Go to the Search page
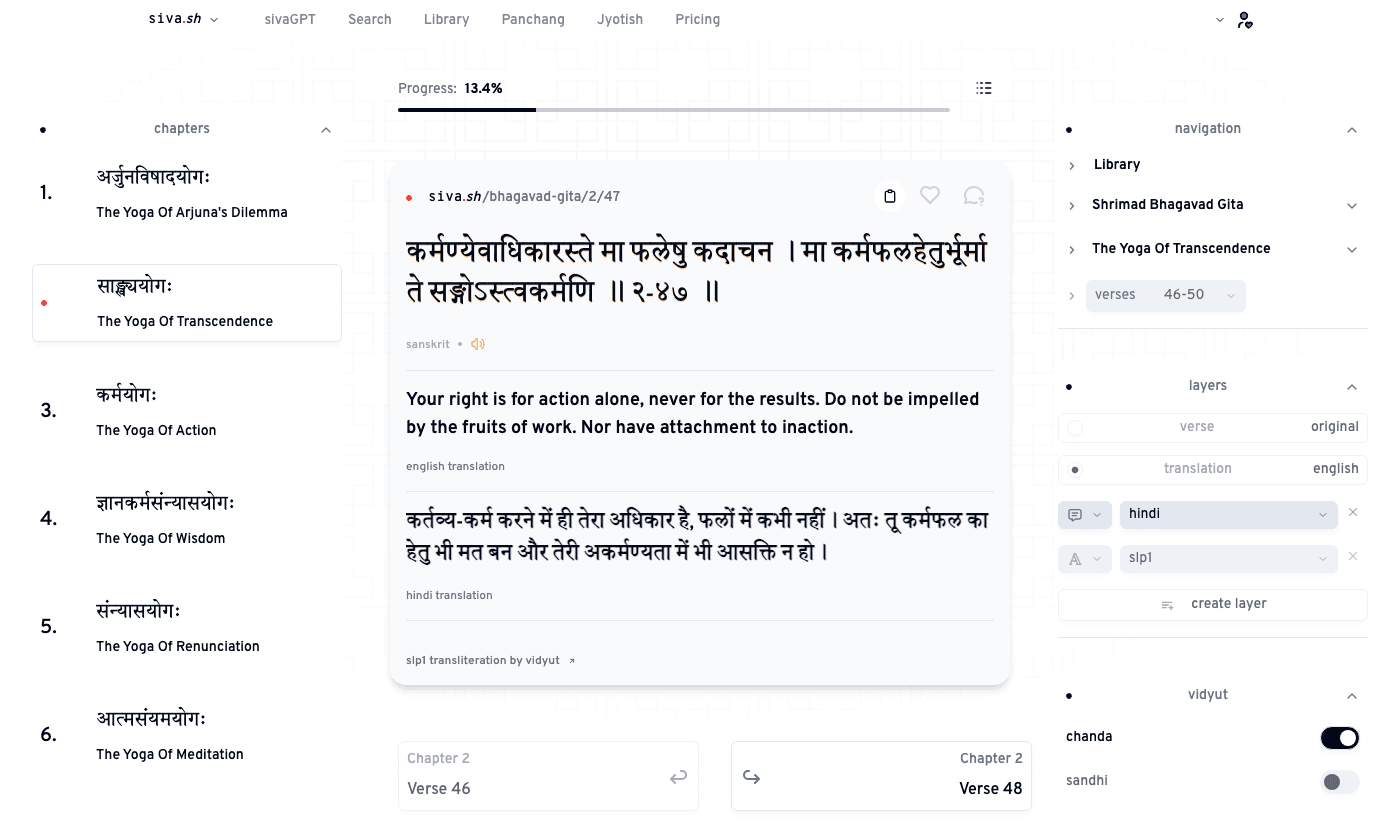Screen dimensions: 1400x840 point(370,20)
